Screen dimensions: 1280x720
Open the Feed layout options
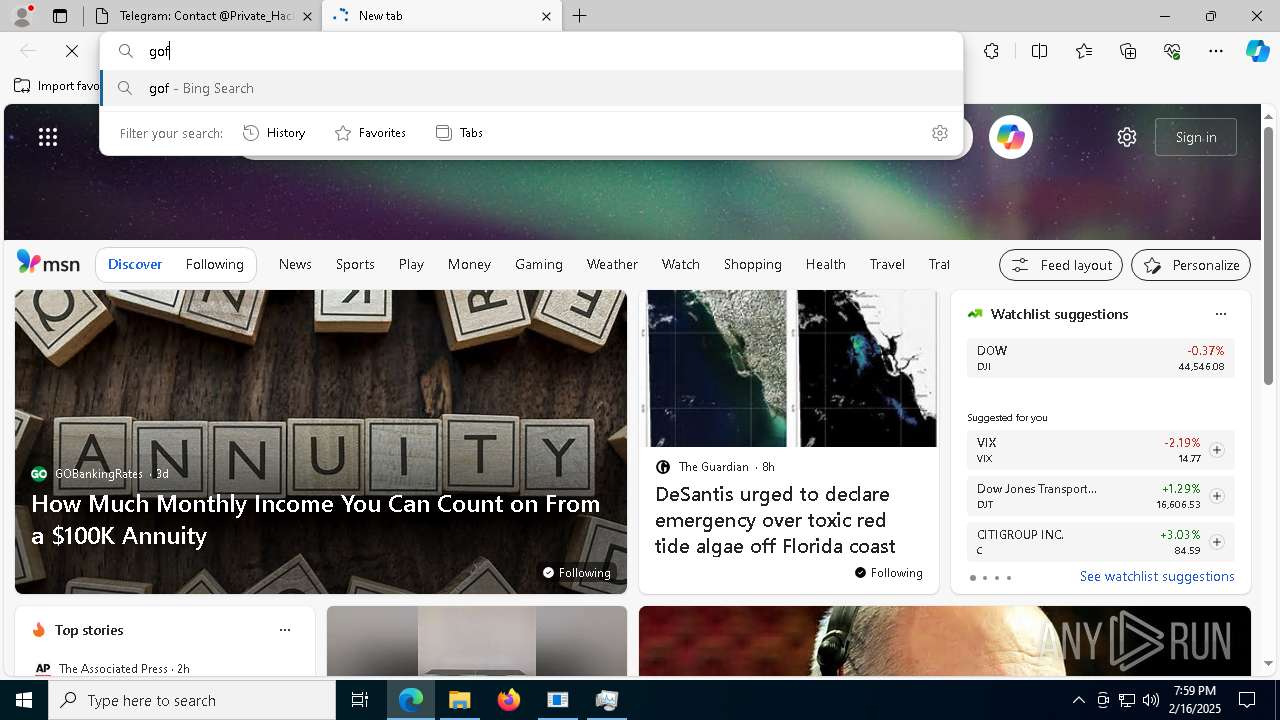click(x=1061, y=265)
